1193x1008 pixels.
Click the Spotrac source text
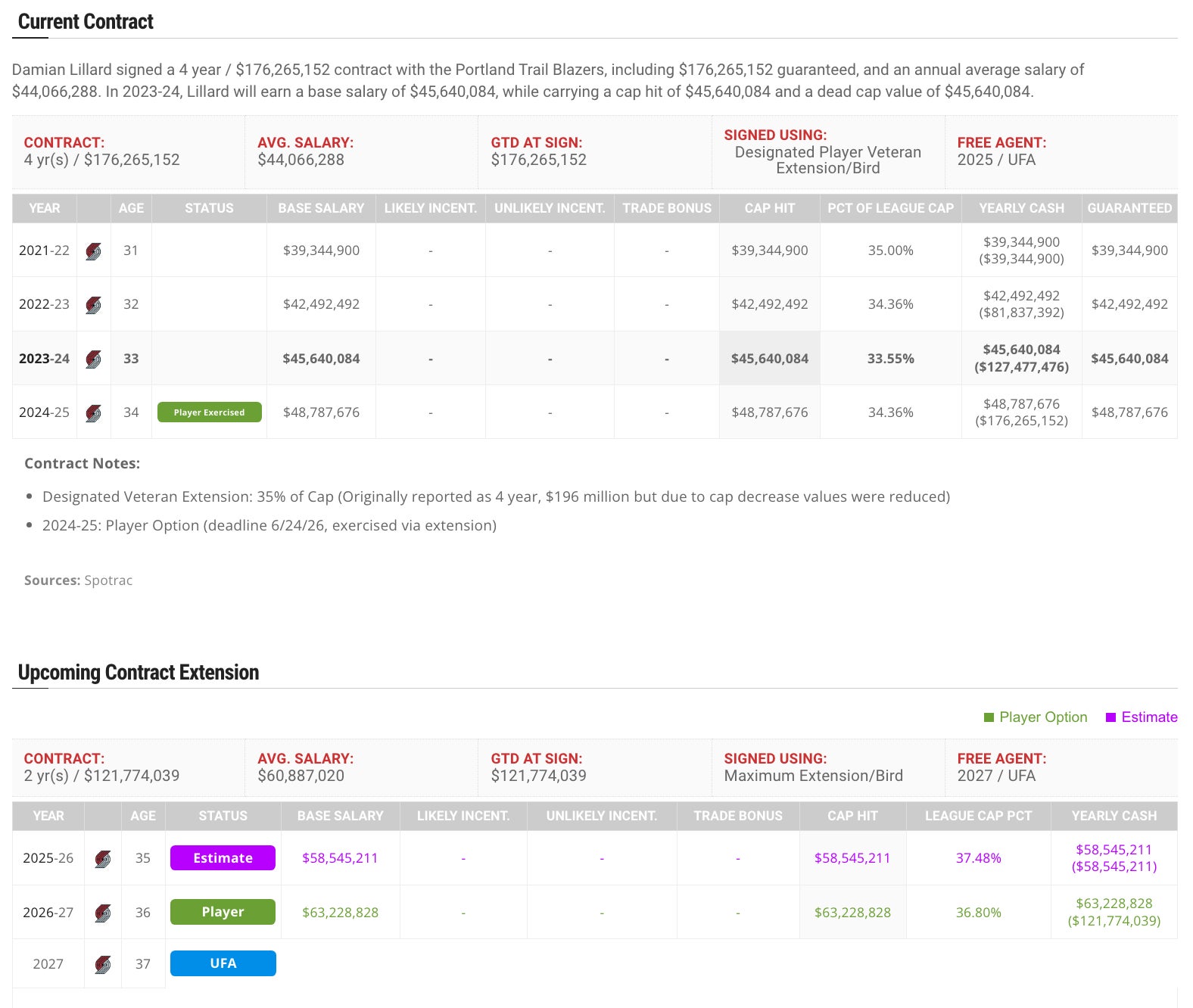108,580
